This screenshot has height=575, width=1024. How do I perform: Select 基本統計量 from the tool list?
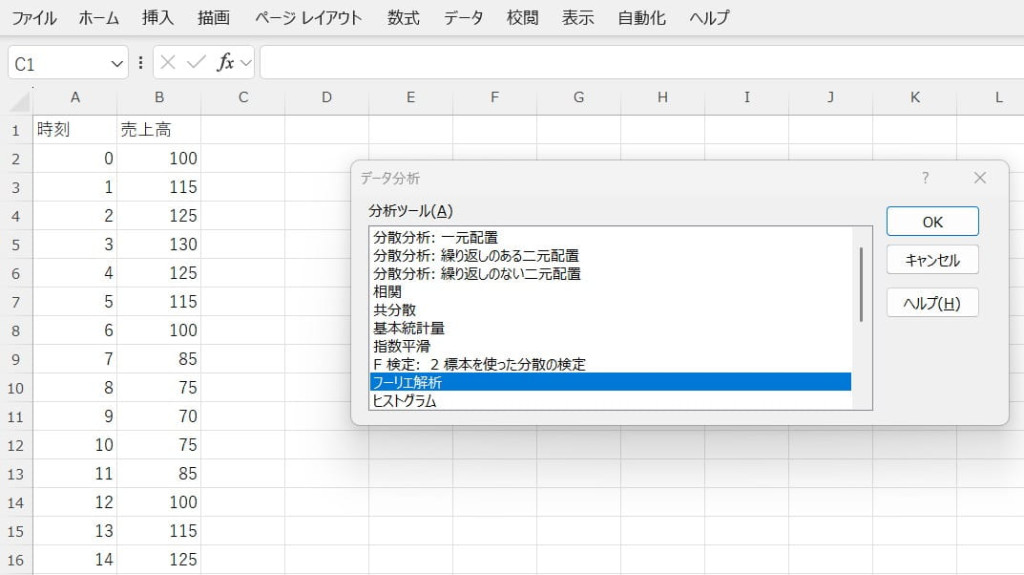408,328
